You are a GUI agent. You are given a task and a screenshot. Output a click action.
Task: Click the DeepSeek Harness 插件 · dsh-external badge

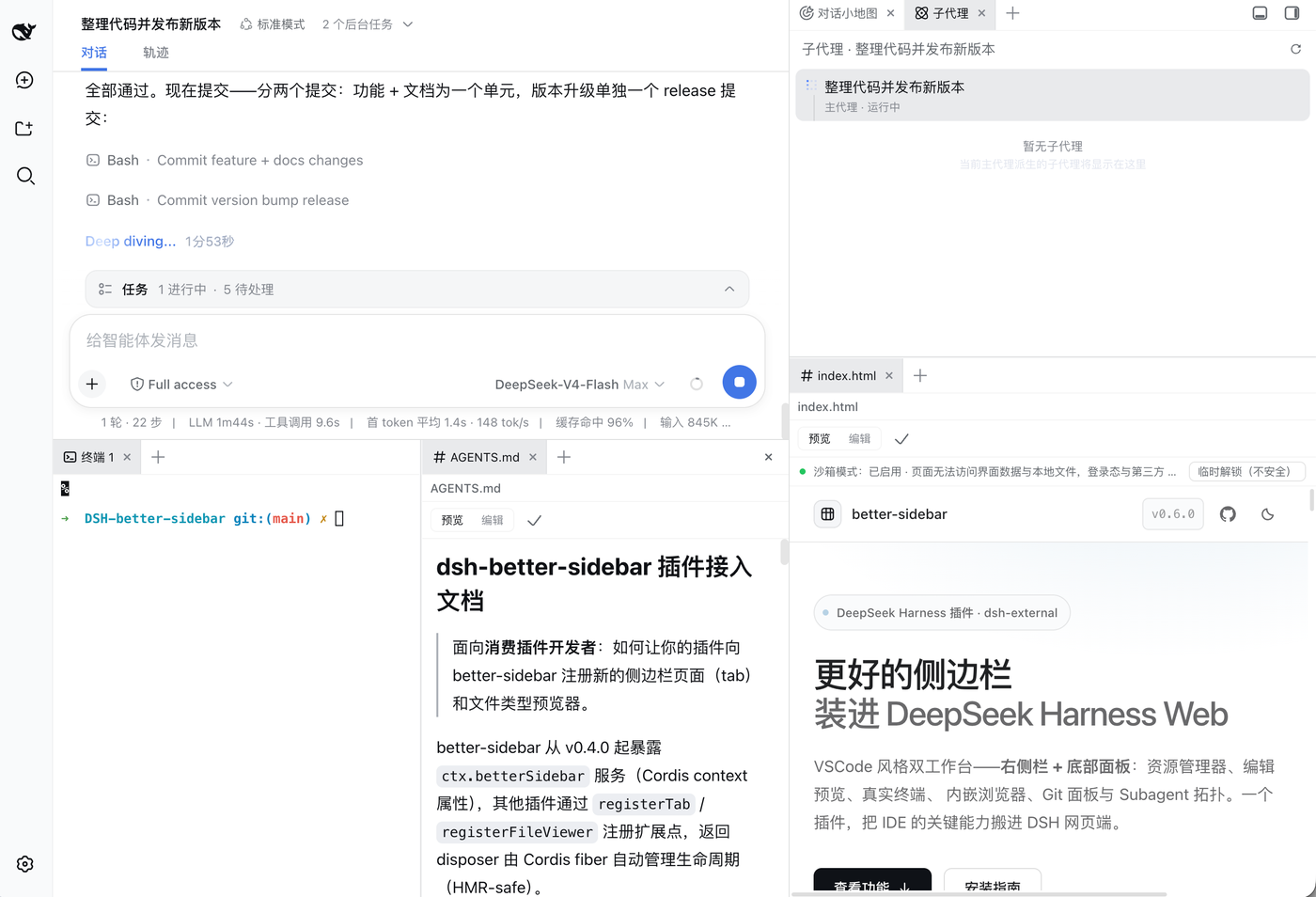click(x=942, y=612)
